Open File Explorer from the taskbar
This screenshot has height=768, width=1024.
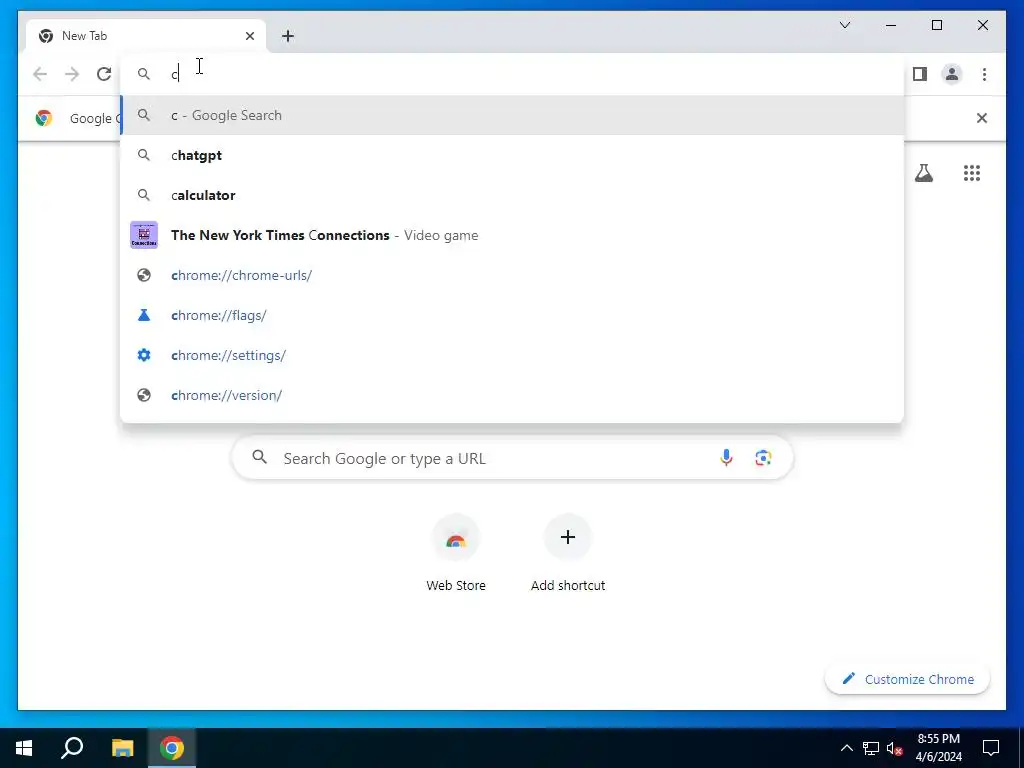pyautogui.click(x=122, y=748)
